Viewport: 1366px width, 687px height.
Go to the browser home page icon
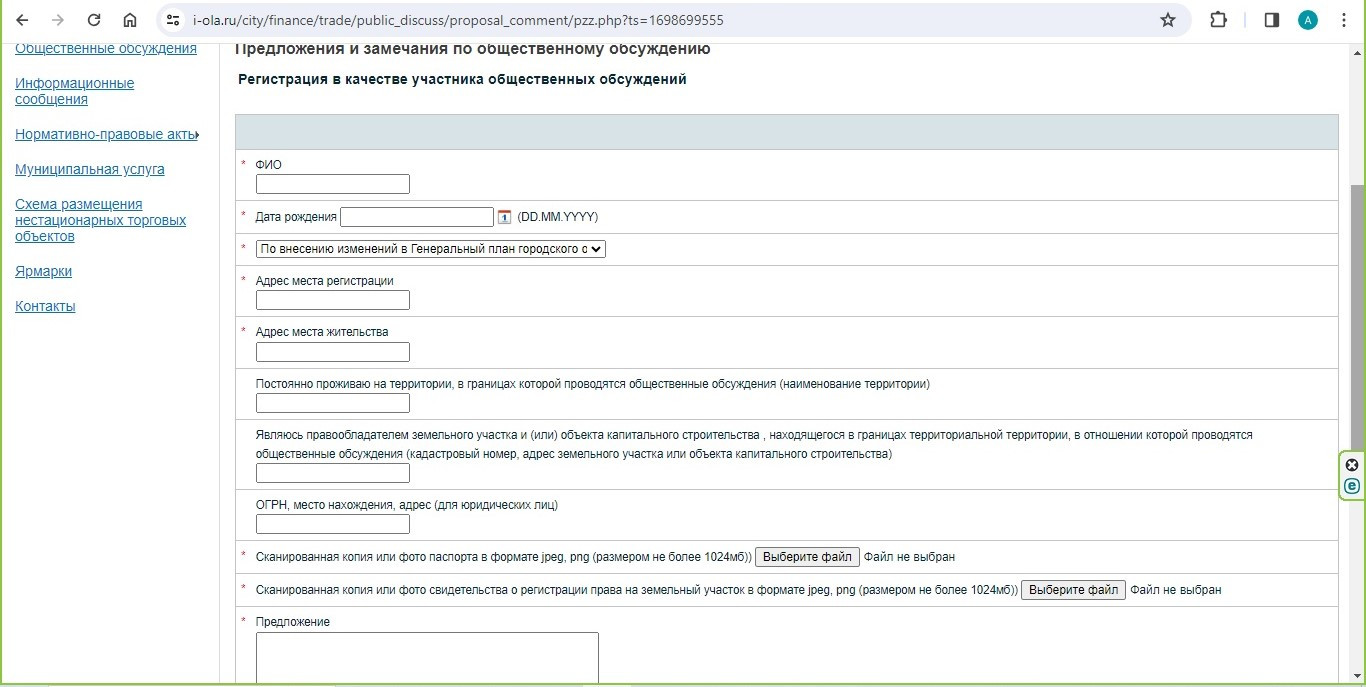(130, 20)
